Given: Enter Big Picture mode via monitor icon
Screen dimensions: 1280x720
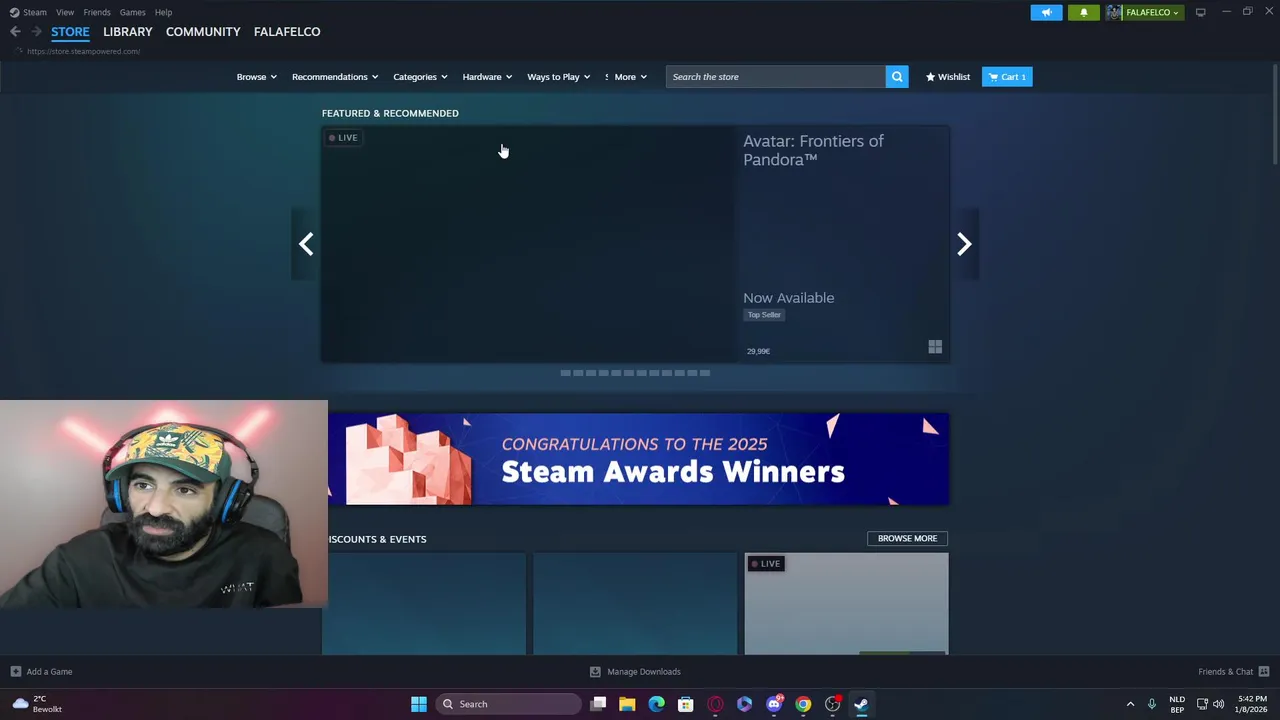Looking at the screenshot, I should 1200,12.
